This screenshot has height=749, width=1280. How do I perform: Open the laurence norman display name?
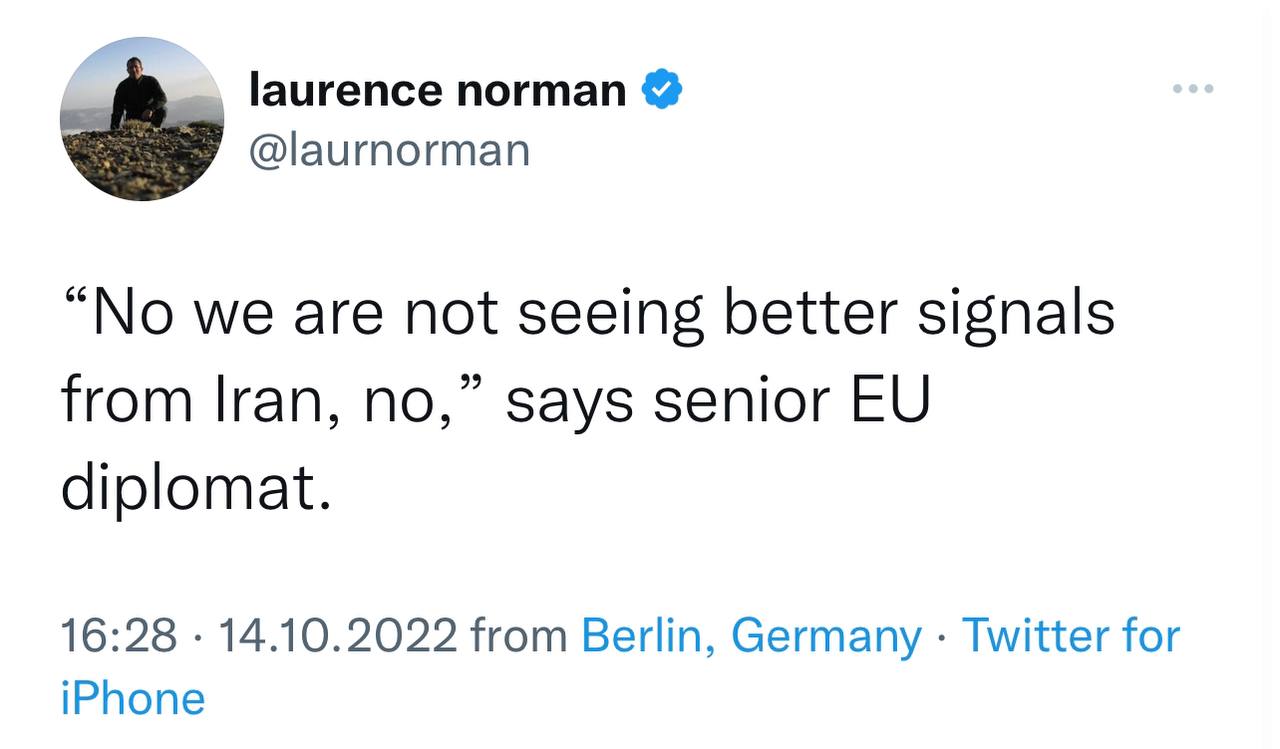click(x=437, y=91)
